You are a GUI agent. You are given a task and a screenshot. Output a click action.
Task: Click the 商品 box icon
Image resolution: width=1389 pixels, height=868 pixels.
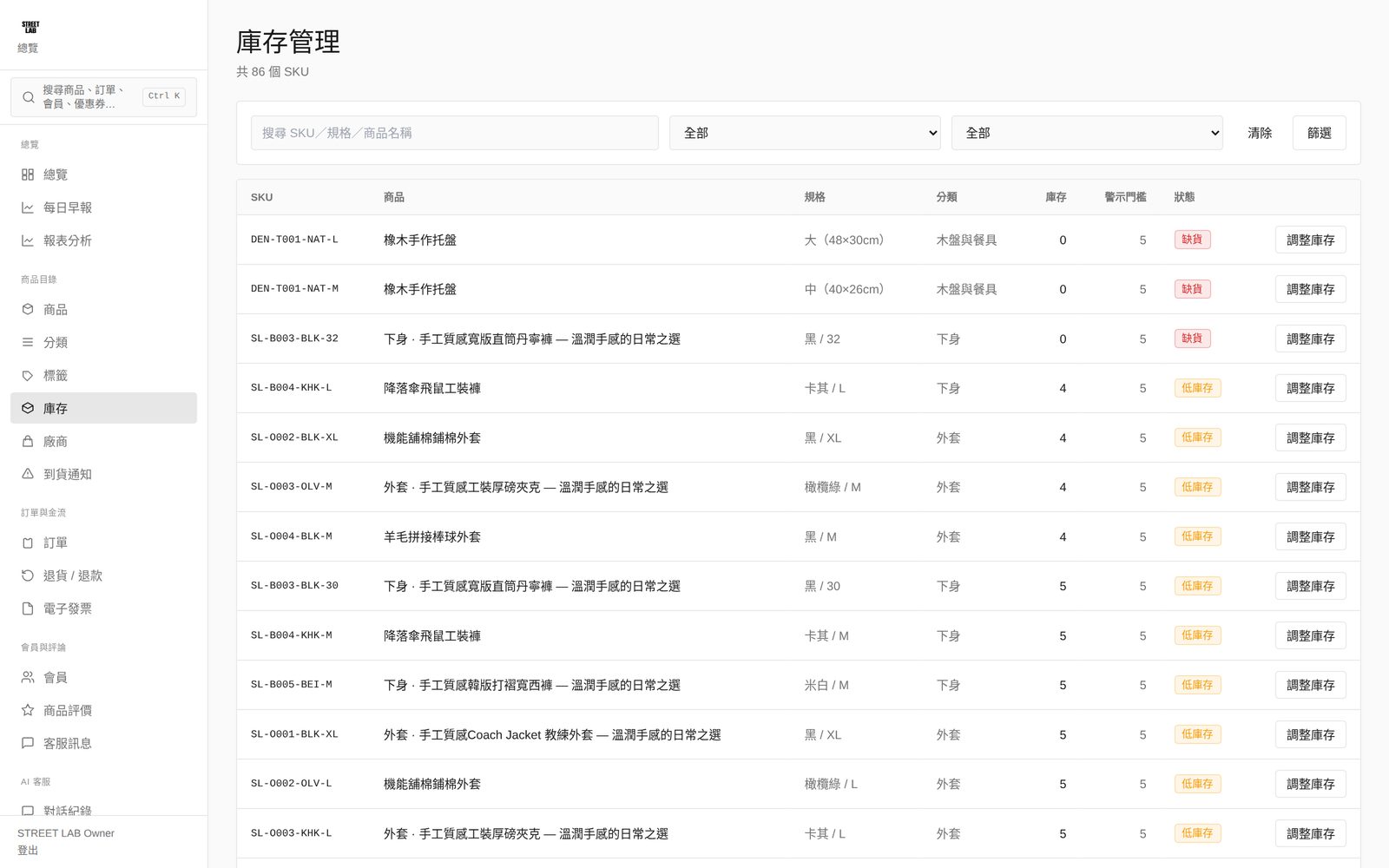(28, 309)
